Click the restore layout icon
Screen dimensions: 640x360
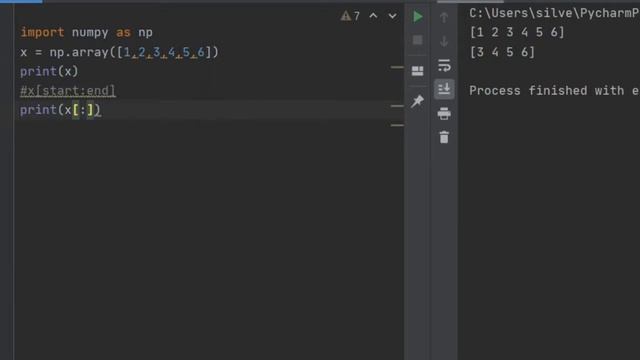point(418,71)
